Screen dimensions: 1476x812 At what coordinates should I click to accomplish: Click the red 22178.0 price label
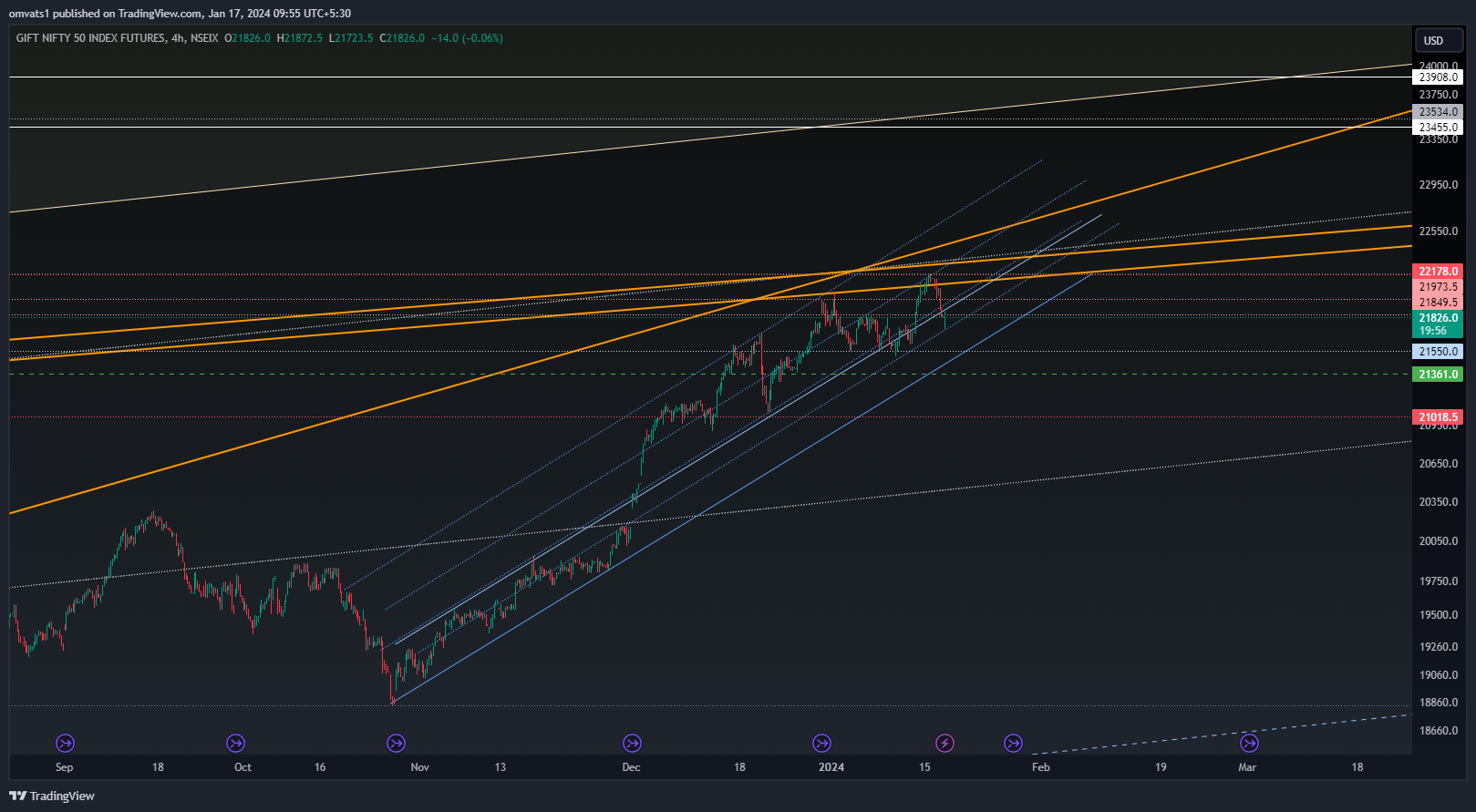1439,272
